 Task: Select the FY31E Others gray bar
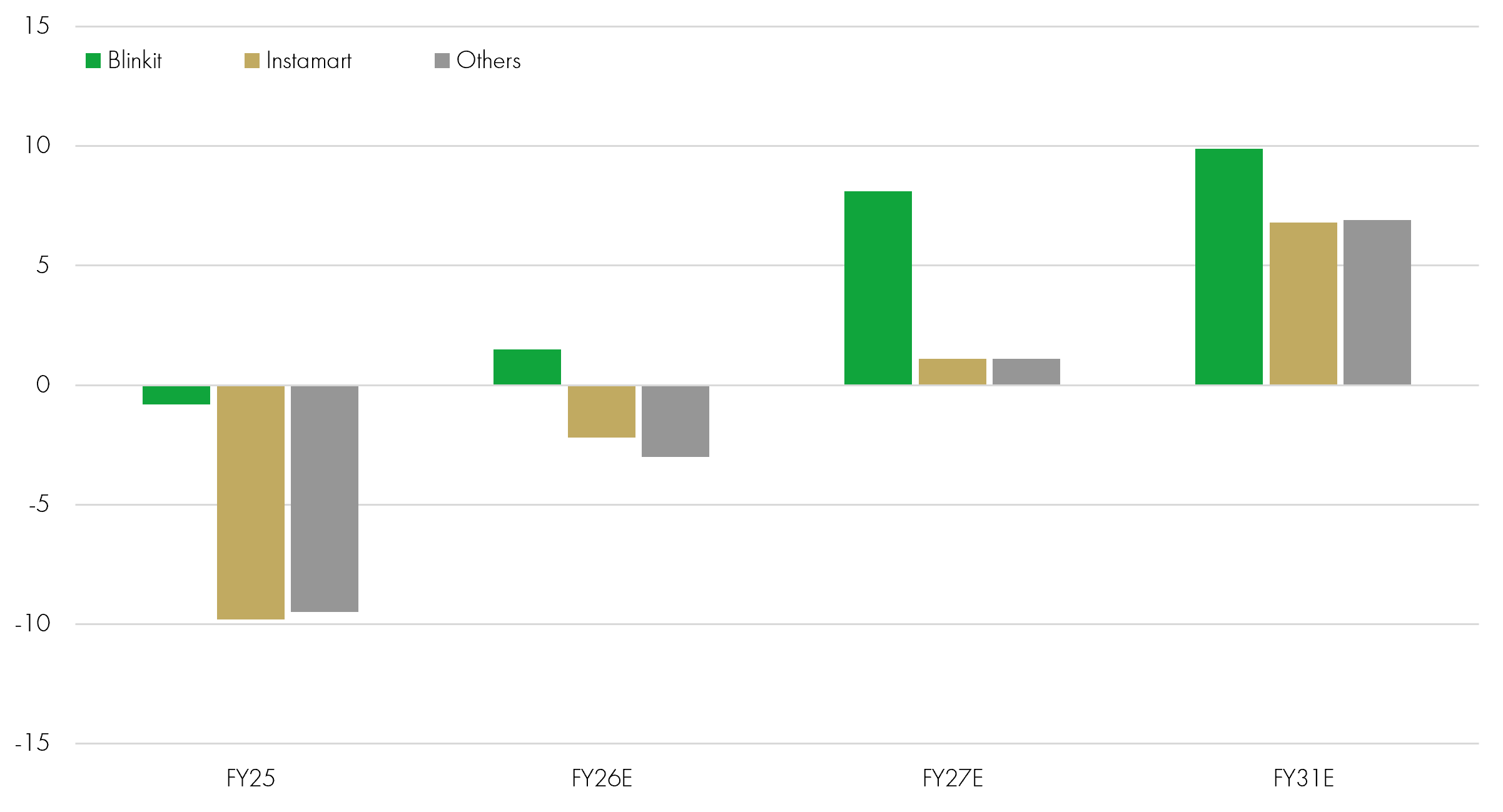pyautogui.click(x=1377, y=302)
